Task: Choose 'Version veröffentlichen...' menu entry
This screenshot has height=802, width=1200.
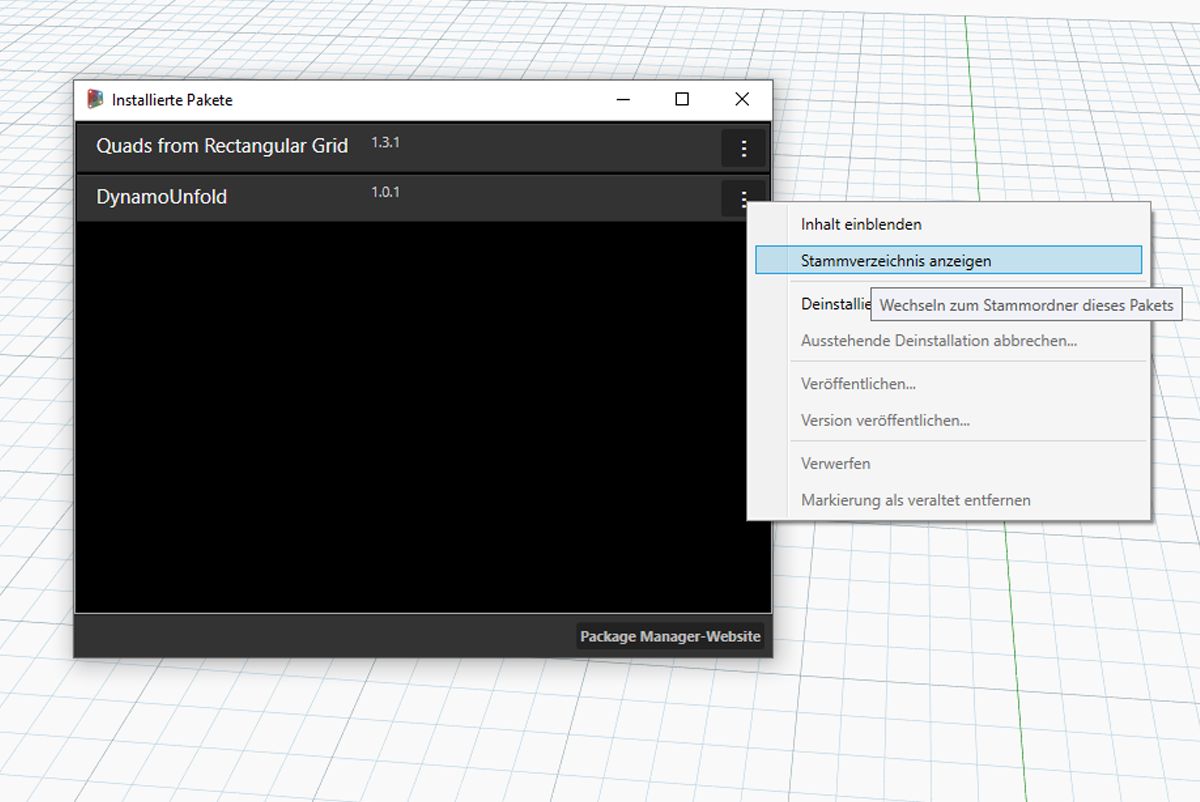Action: tap(885, 420)
